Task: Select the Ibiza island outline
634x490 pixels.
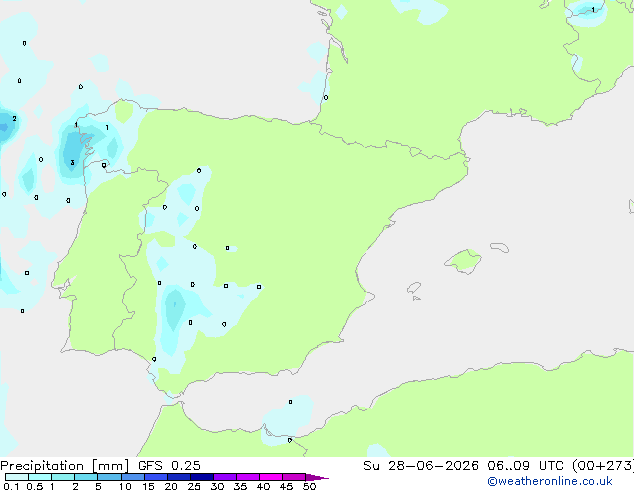Action: click(x=414, y=288)
